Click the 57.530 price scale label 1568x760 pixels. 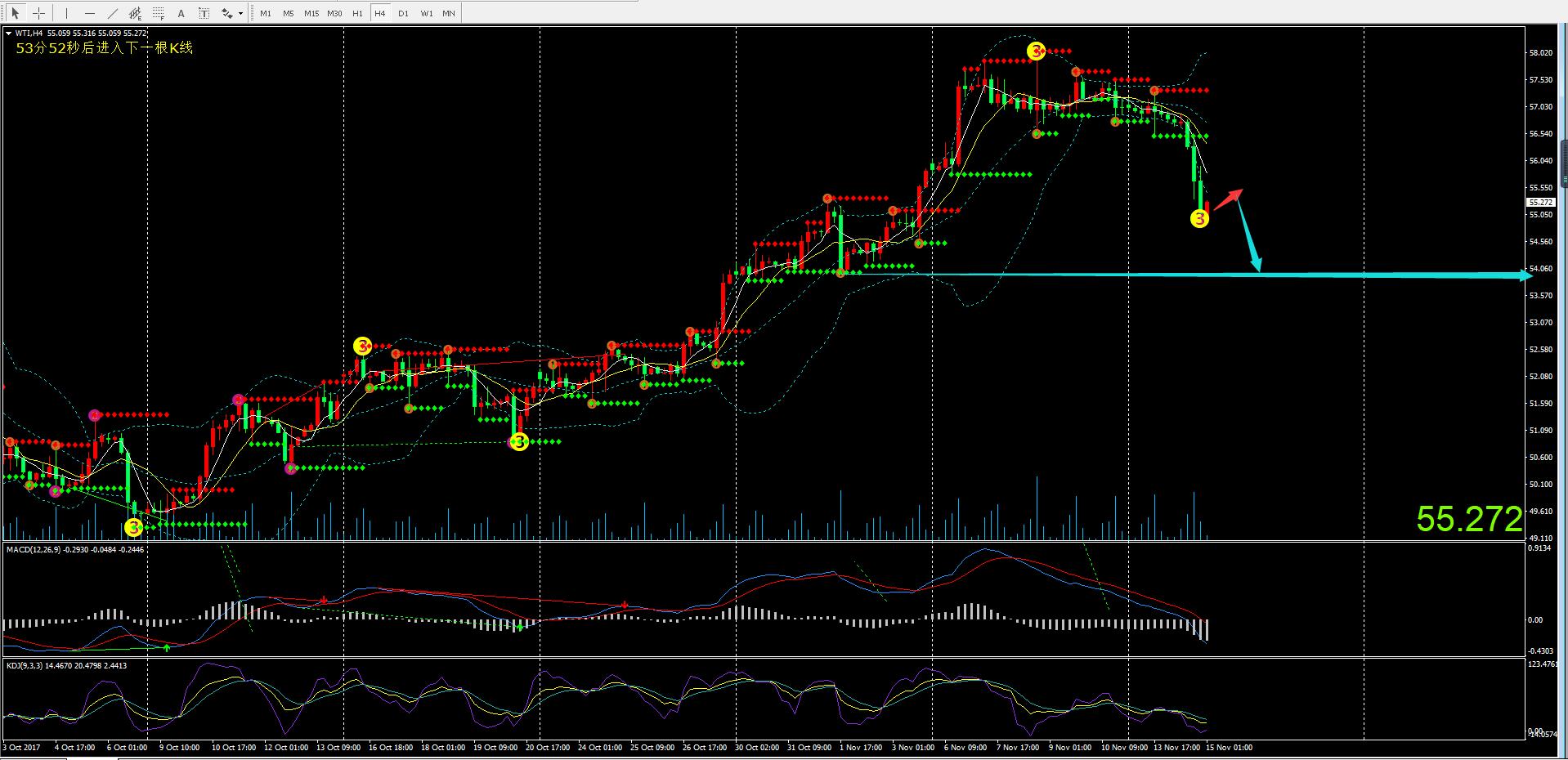point(1540,80)
